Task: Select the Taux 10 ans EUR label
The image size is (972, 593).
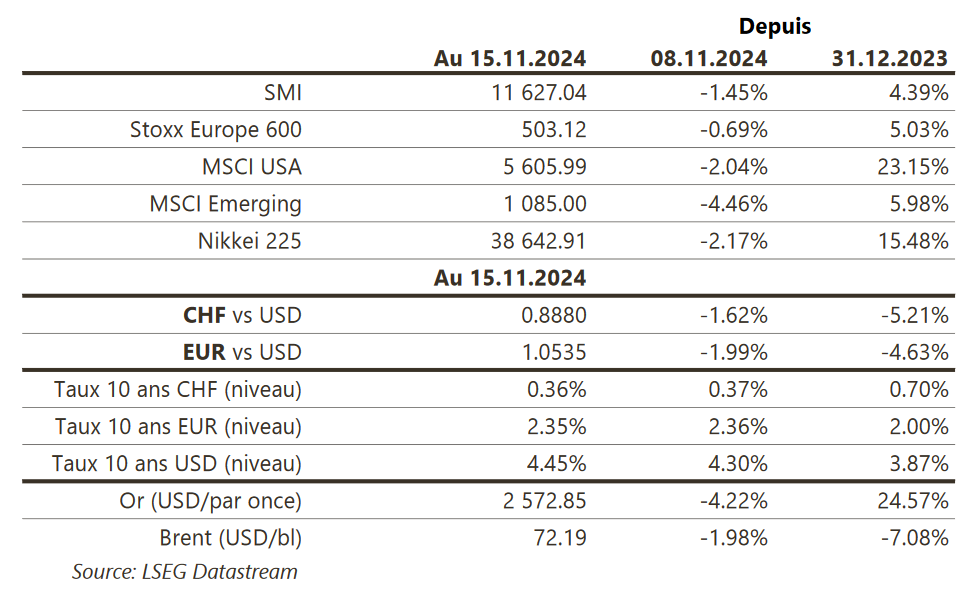Action: pos(179,427)
